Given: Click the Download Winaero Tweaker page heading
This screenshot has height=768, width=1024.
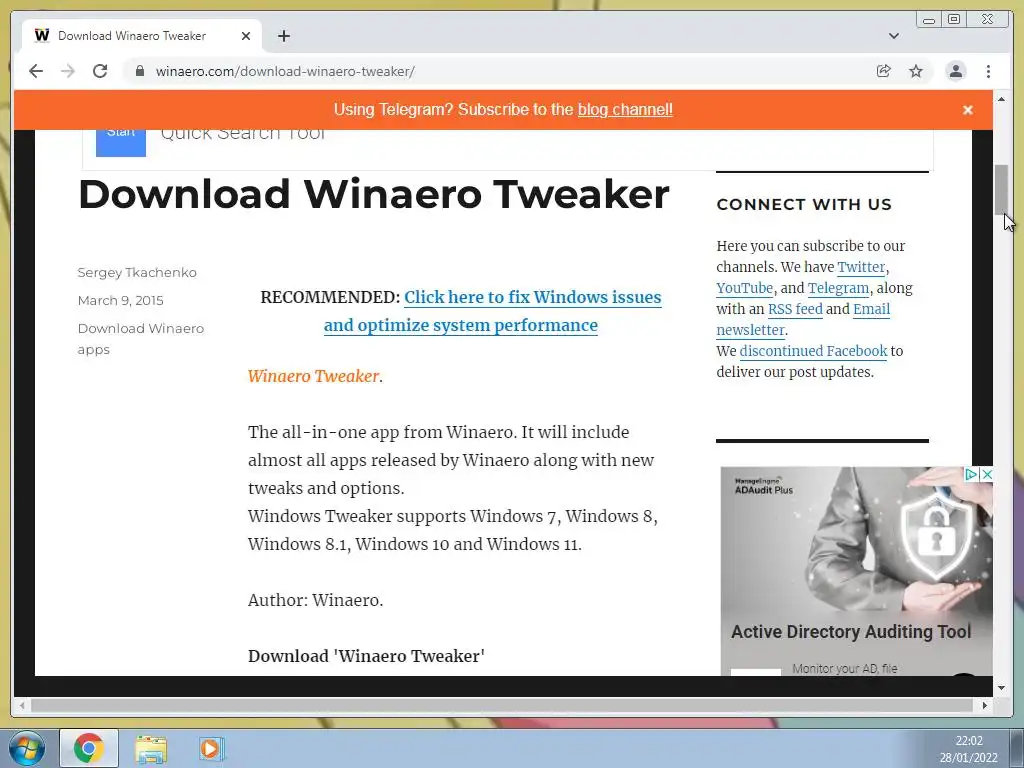Looking at the screenshot, I should click(x=374, y=194).
